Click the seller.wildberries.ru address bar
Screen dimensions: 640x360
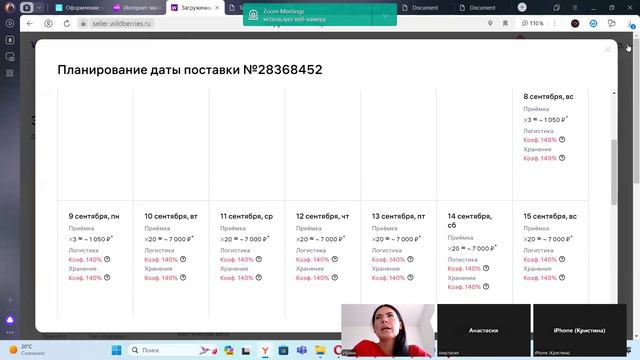coord(122,24)
